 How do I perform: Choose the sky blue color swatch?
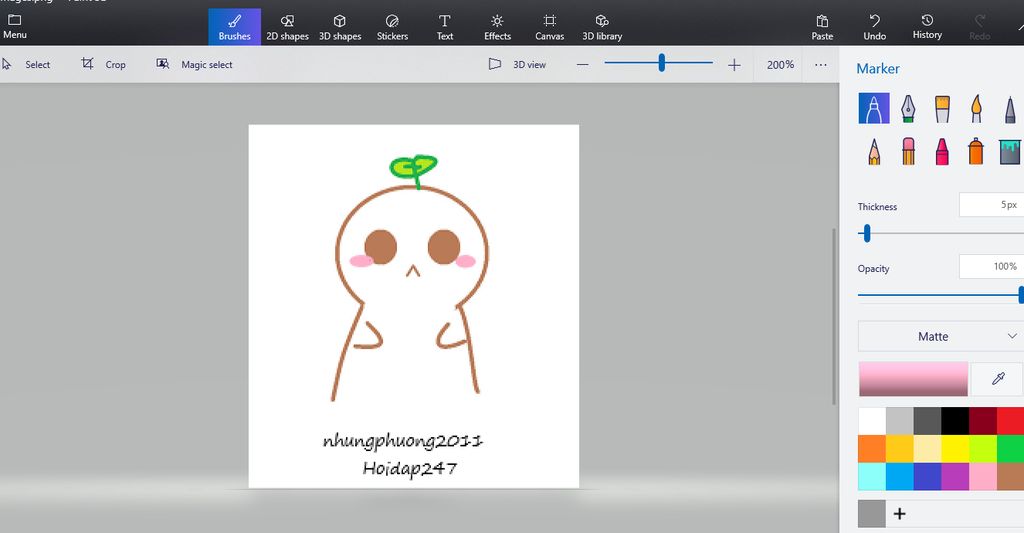click(x=899, y=476)
